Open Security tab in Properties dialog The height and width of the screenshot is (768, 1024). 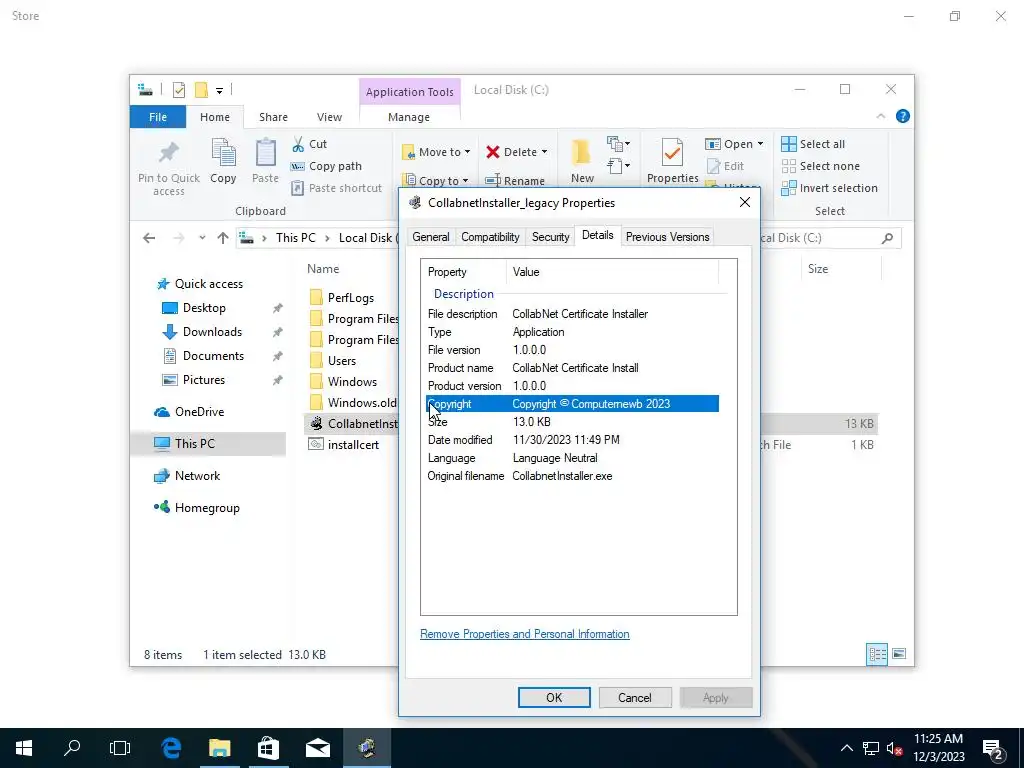point(551,237)
